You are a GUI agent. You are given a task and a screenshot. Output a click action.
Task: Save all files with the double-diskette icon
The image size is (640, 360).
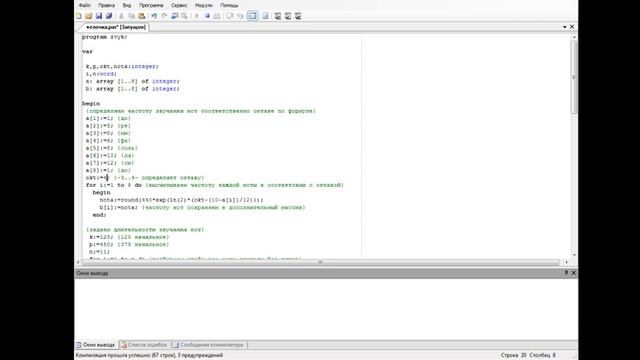point(109,16)
